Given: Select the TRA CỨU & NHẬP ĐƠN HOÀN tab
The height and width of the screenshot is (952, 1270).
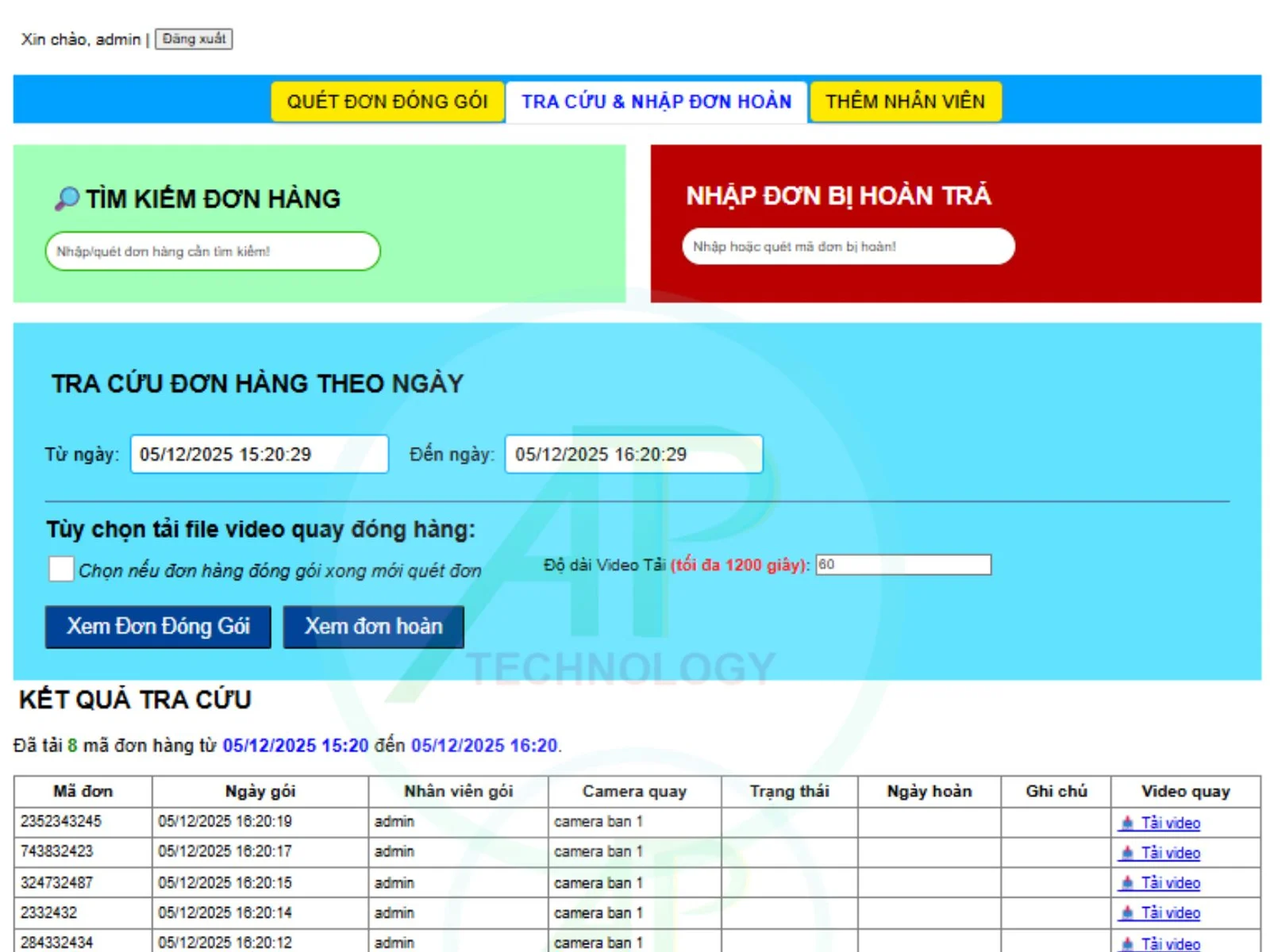Looking at the screenshot, I should tap(656, 101).
